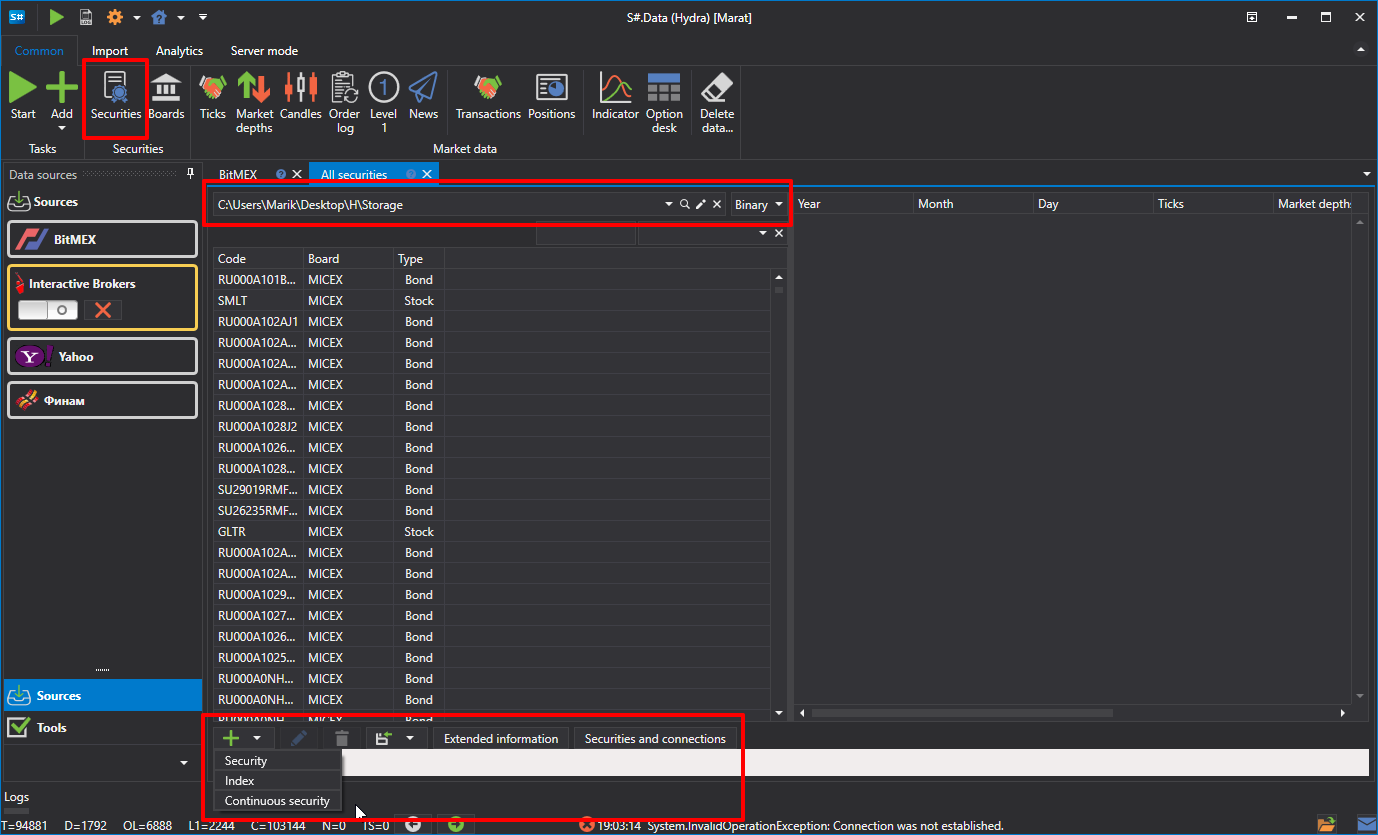Click the green play icon in title bar
The width and height of the screenshot is (1378, 835).
56,17
